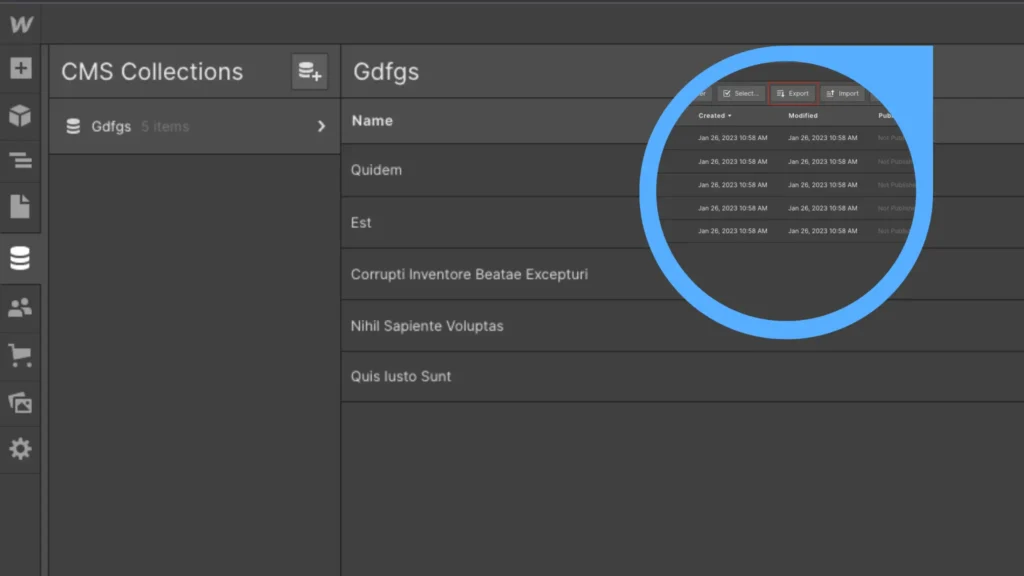Image resolution: width=1024 pixels, height=576 pixels.
Task: Open the CMS database panel
Action: pos(20,259)
